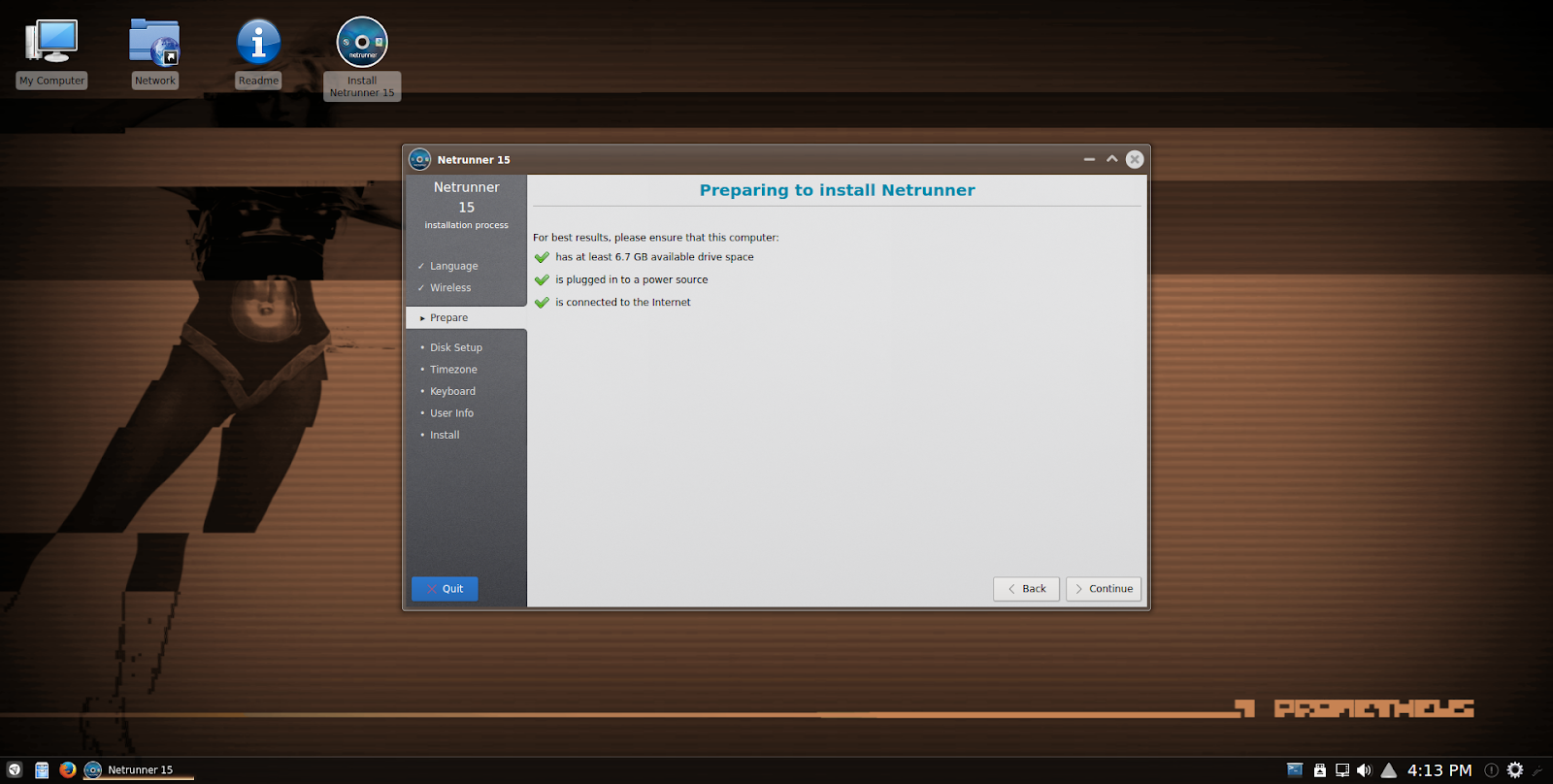Select the User Info step in sidebar
1553x784 pixels.
[451, 413]
